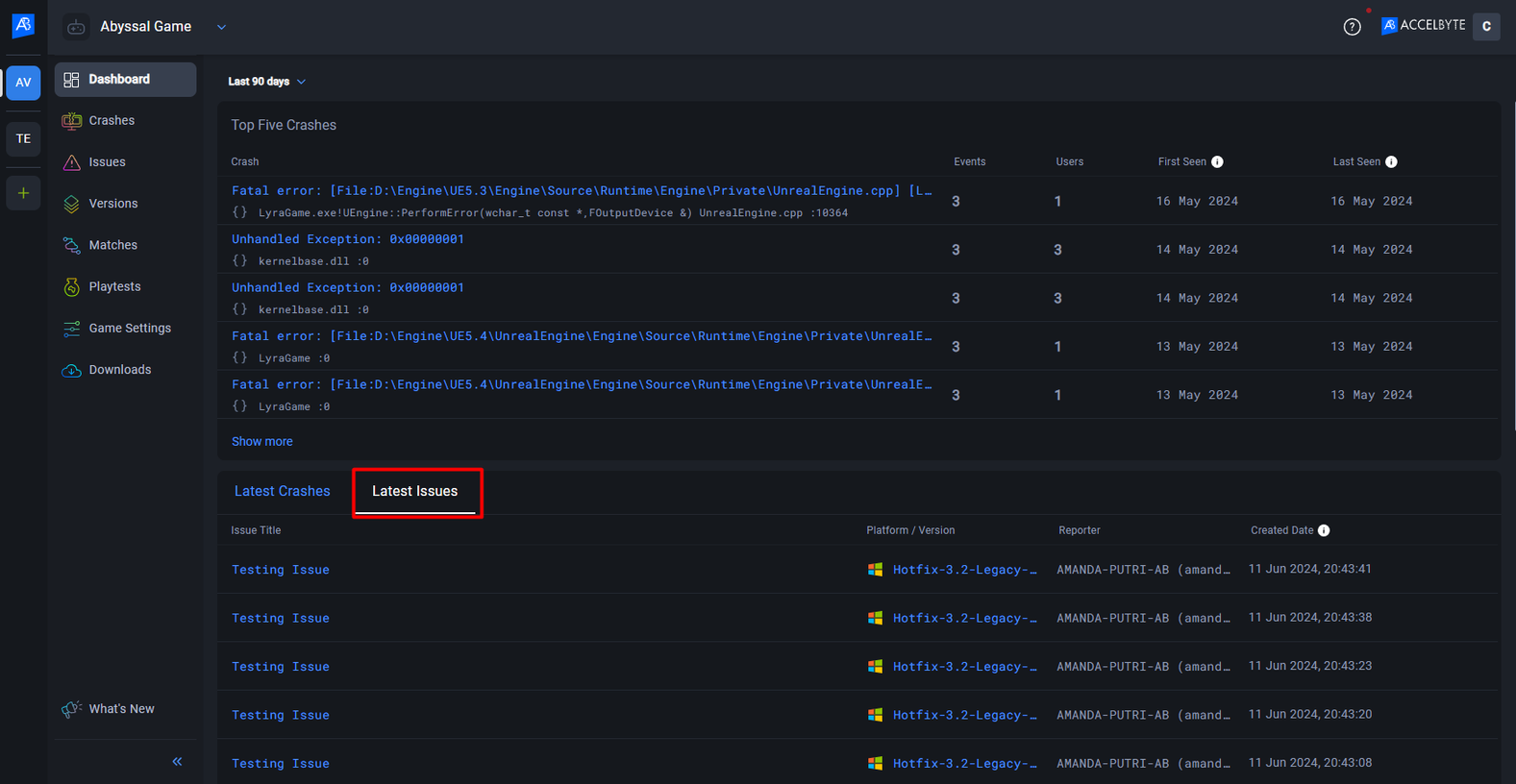Open the Abyssal Game dropdown chevron
This screenshot has width=1516, height=784.
pos(221,27)
